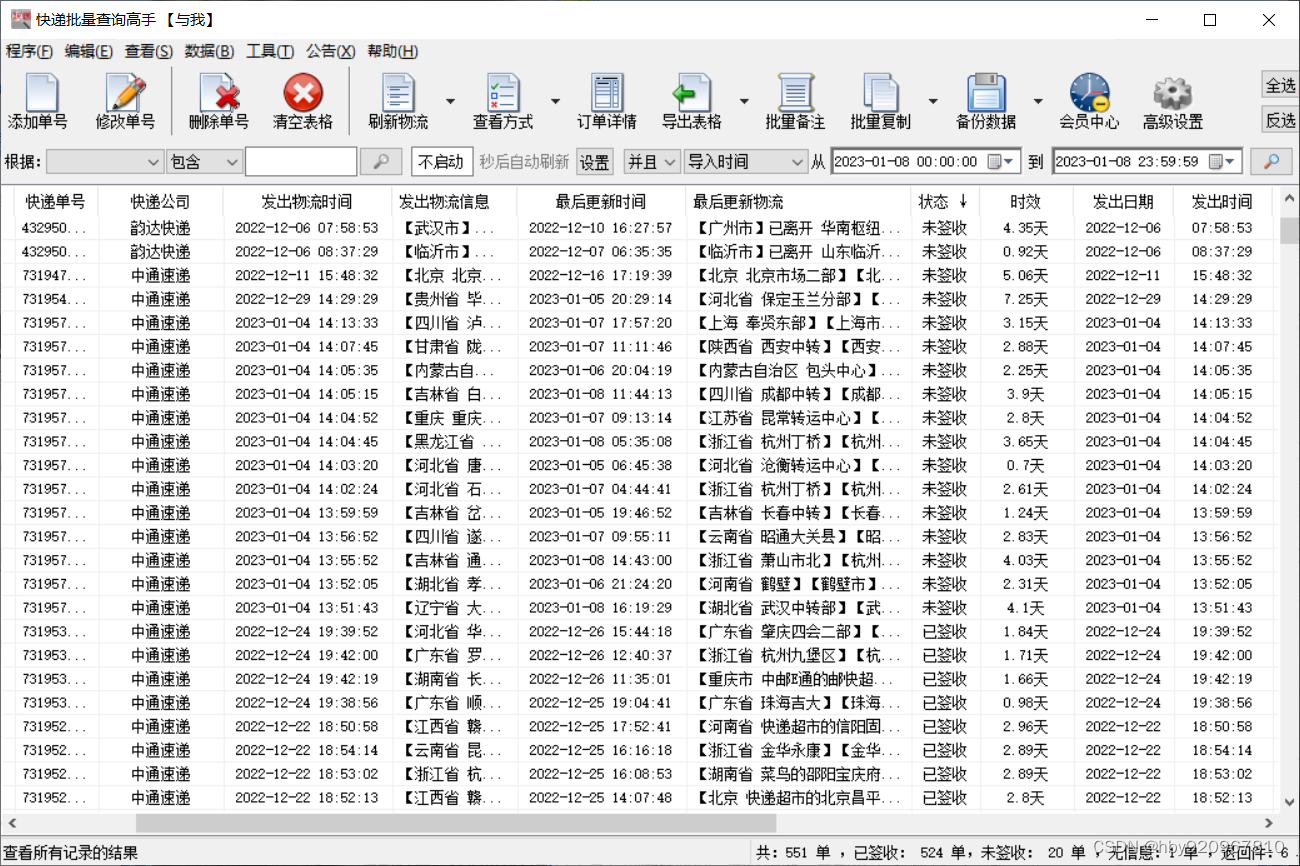The height and width of the screenshot is (866, 1300).
Task: Sort by the 快递公司 column header
Action: (160, 202)
